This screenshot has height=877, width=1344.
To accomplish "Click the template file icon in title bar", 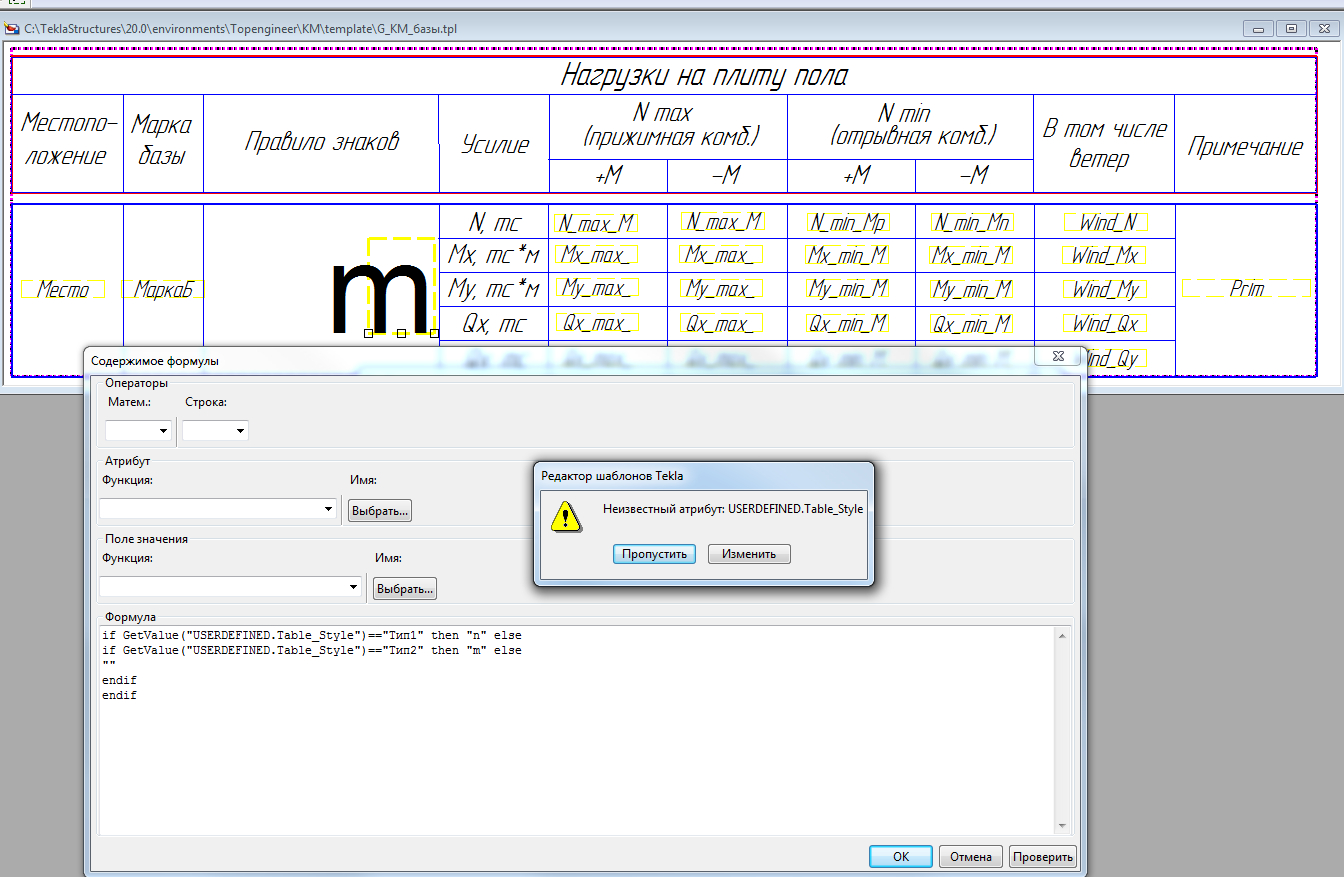I will 13,29.
